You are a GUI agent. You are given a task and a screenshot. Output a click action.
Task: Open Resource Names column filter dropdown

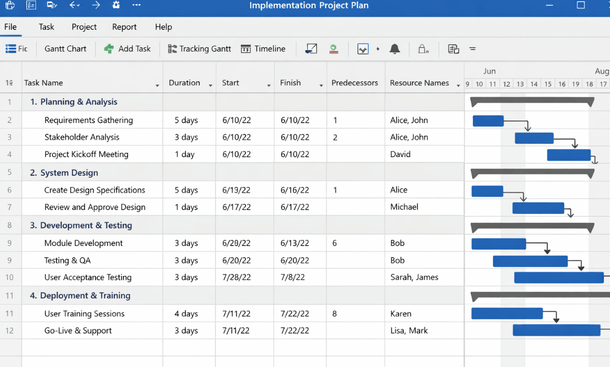click(458, 85)
